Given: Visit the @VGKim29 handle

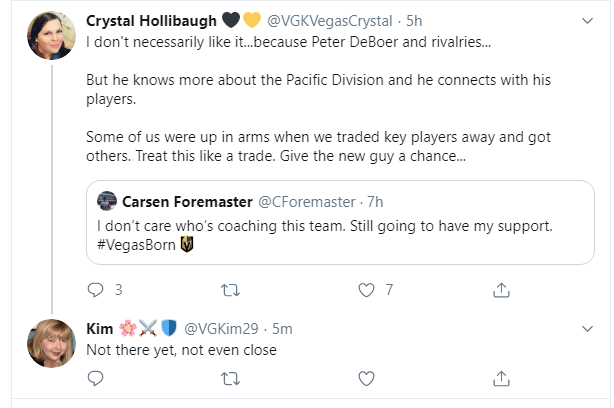Looking at the screenshot, I should (x=227, y=327).
